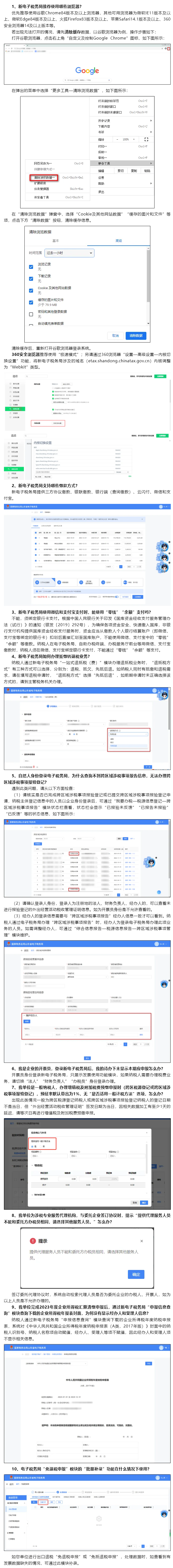Image resolution: width=173 pixels, height=1568 pixels.
Task: Select 网页另存为 in the submenu
Action: click(x=59, y=163)
